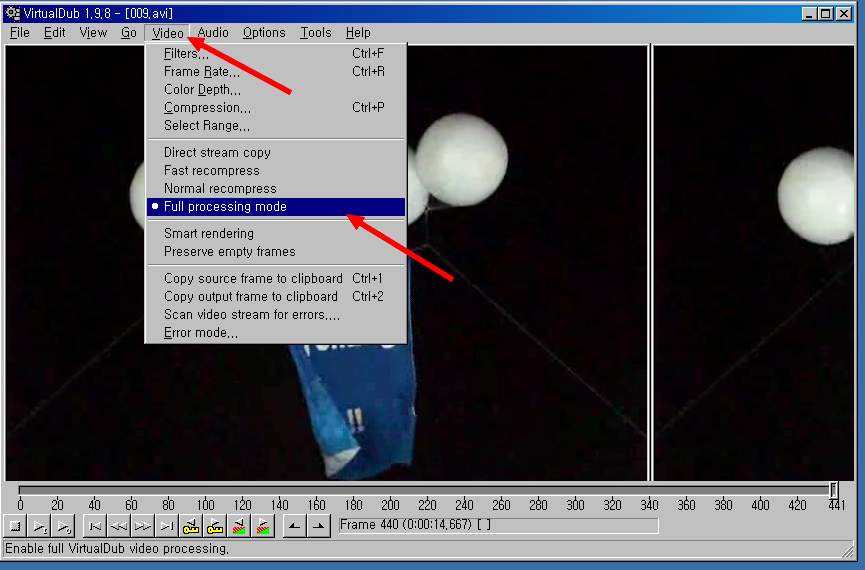Click timeline at frame 200 mark
Image resolution: width=865 pixels, height=570 pixels.
pos(390,505)
